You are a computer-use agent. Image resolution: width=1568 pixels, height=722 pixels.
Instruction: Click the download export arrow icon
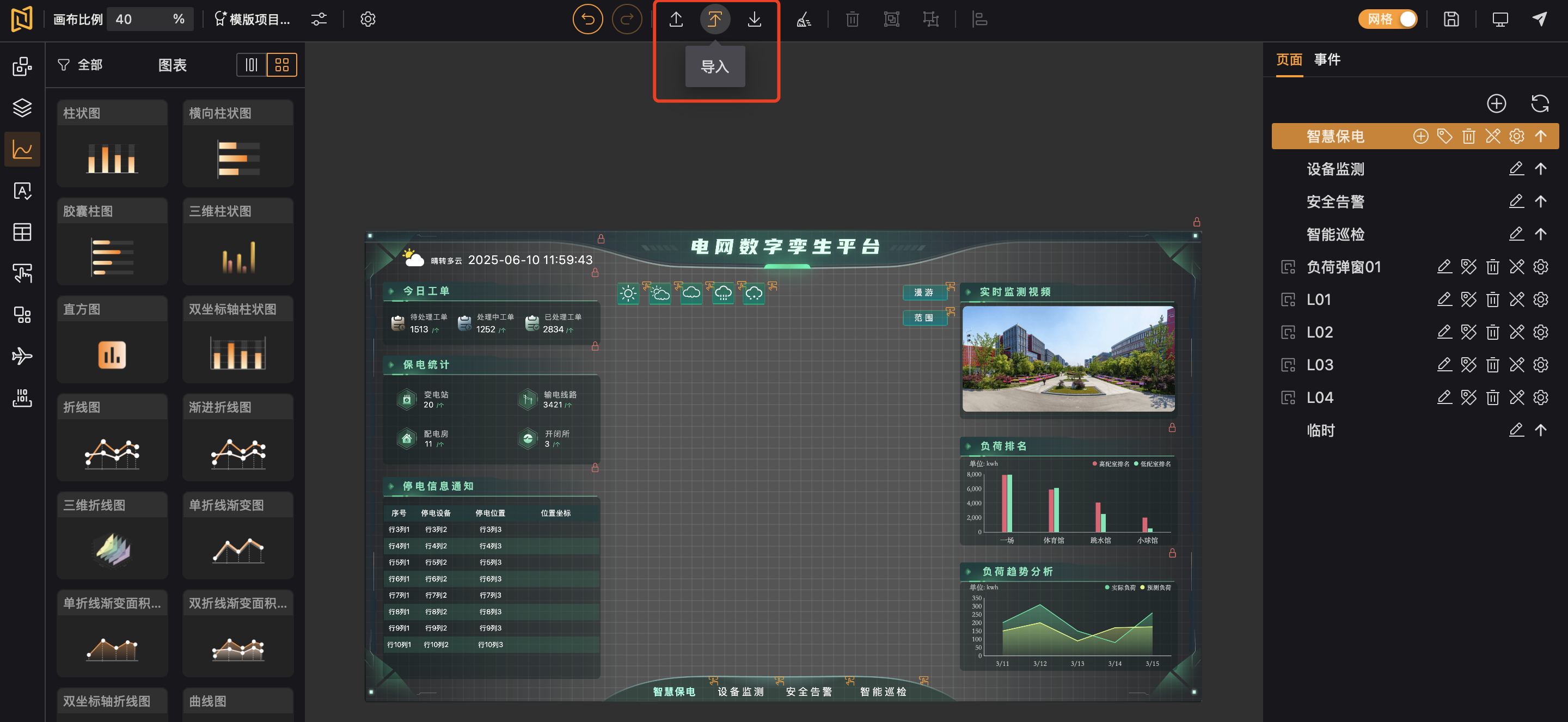[x=754, y=20]
